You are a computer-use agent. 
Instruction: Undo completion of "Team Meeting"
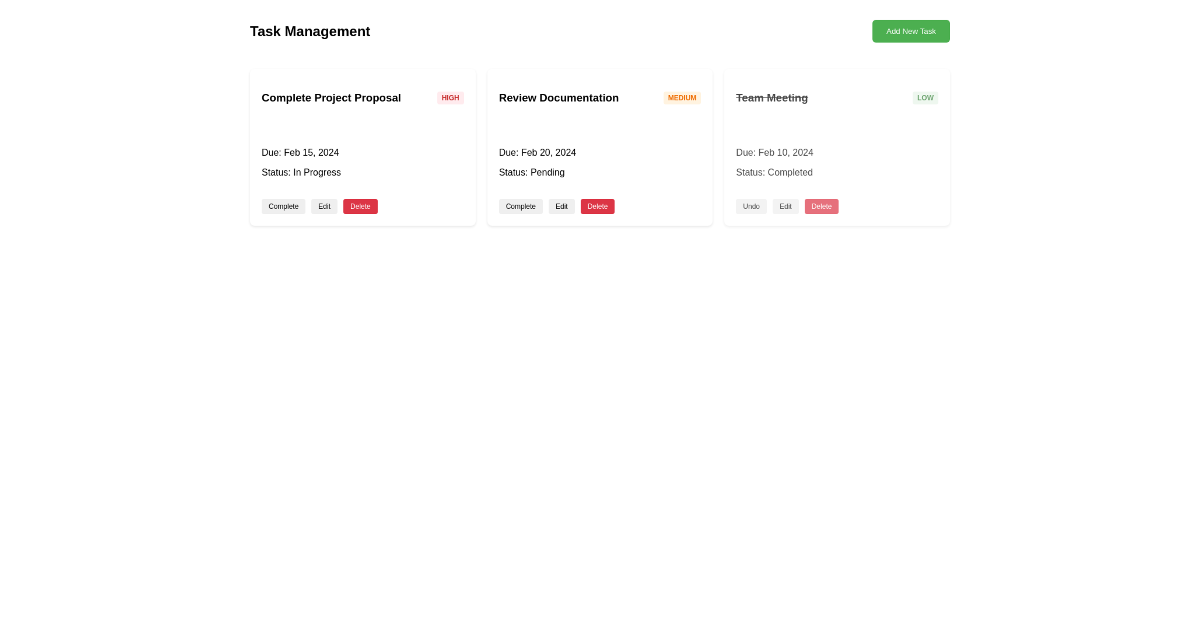[751, 206]
